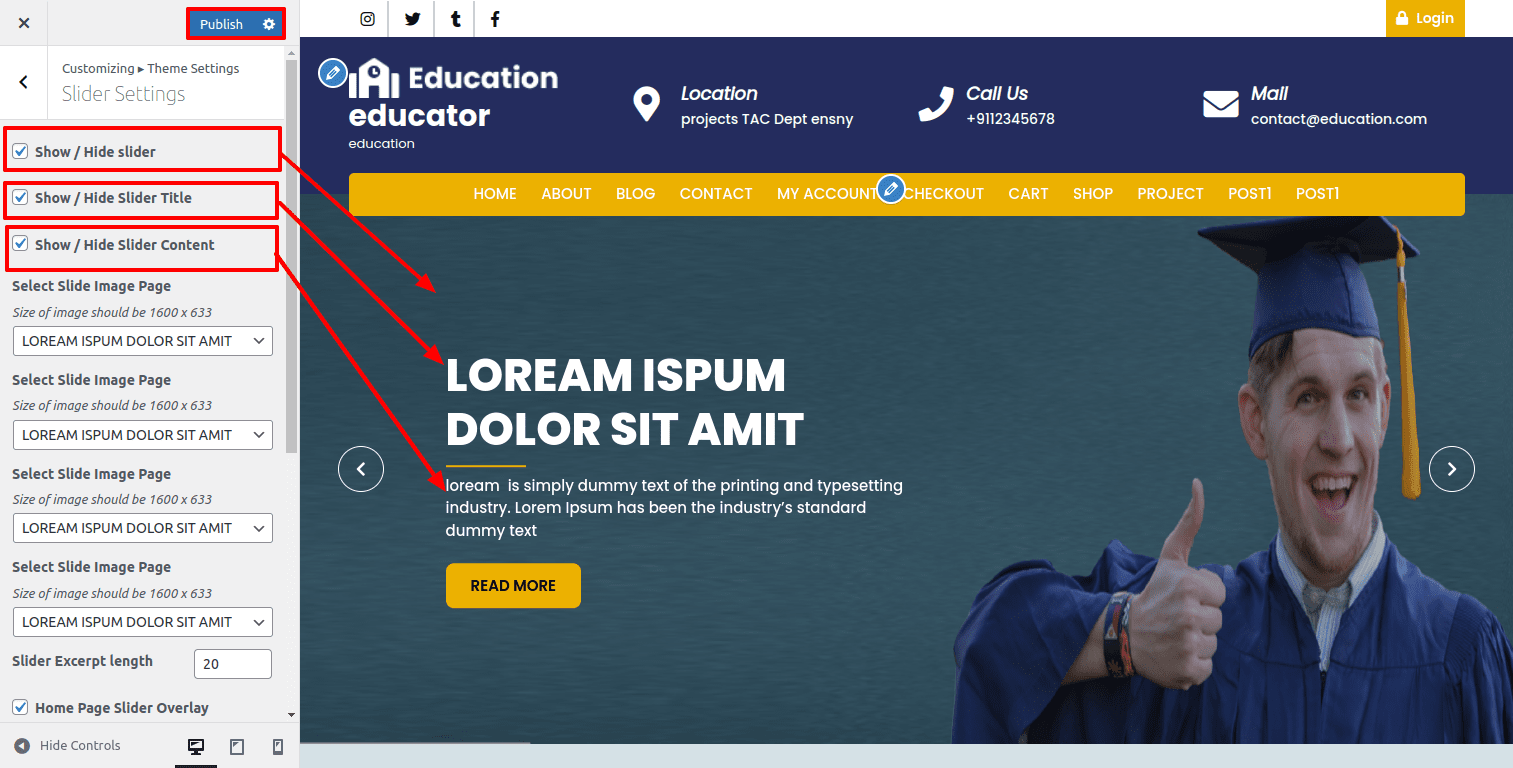
Task: Go to the previous slide arrow
Action: [x=361, y=469]
